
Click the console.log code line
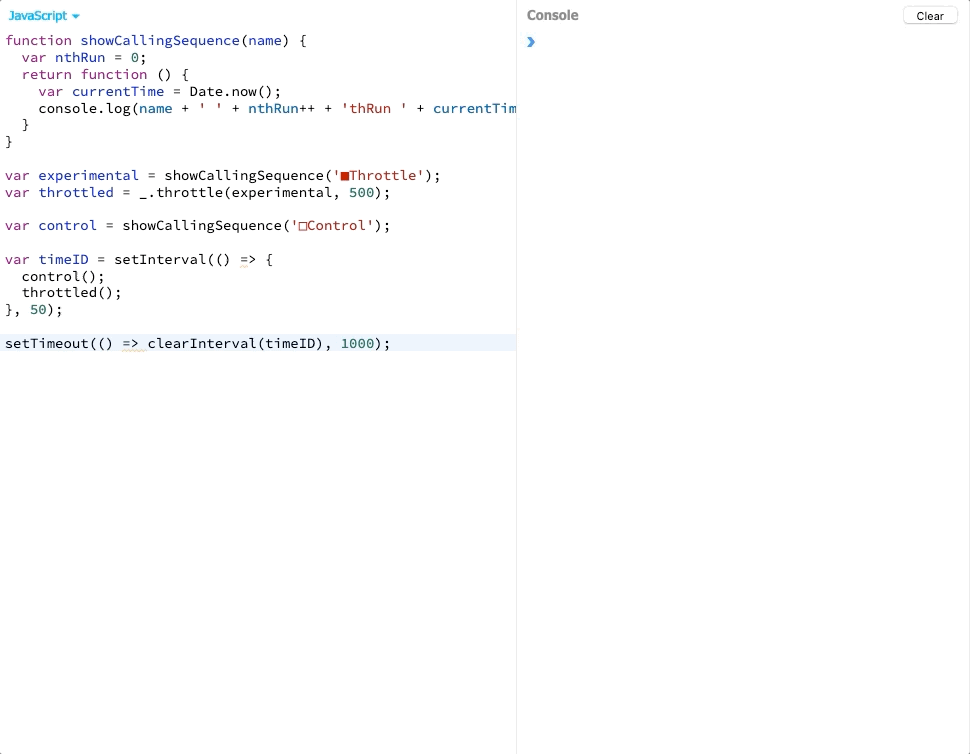277,108
